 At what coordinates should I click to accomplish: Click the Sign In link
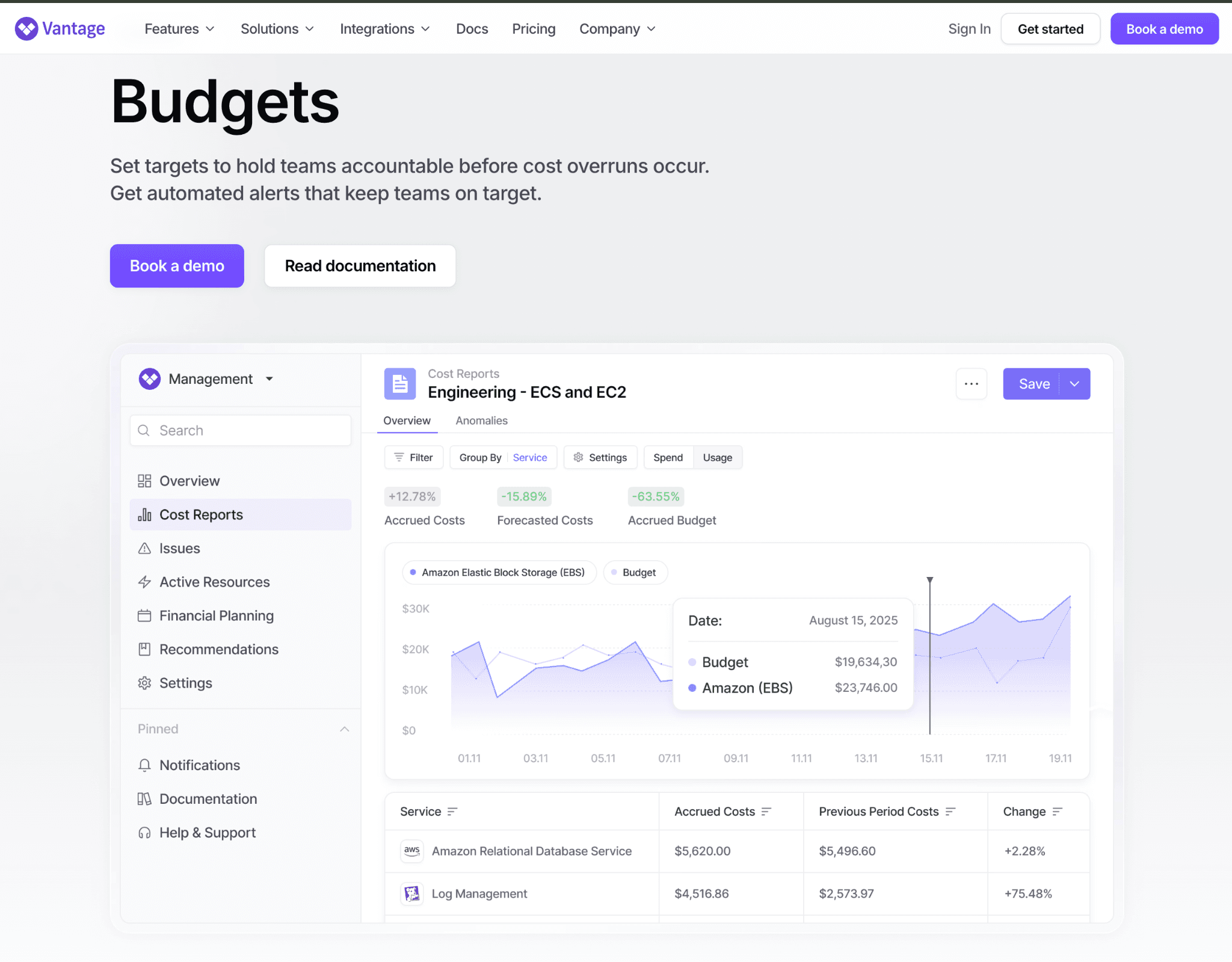pyautogui.click(x=969, y=29)
